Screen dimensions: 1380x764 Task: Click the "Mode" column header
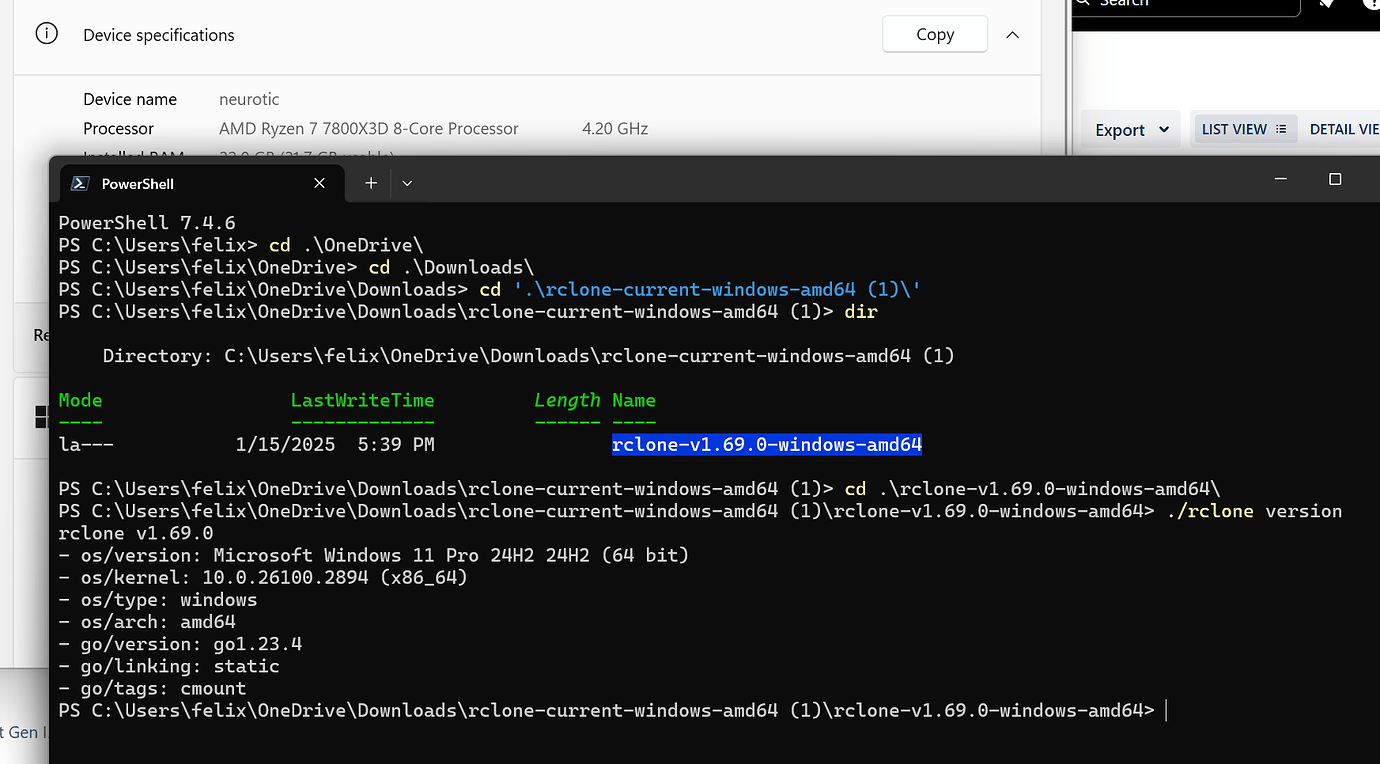point(80,400)
